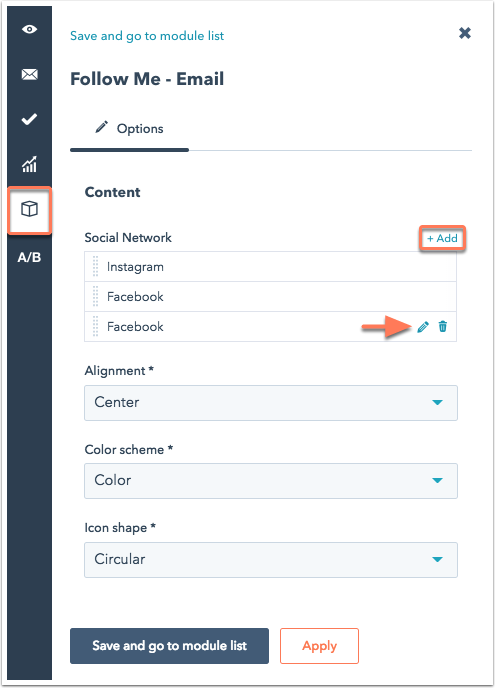Click the Apply button

(319, 646)
